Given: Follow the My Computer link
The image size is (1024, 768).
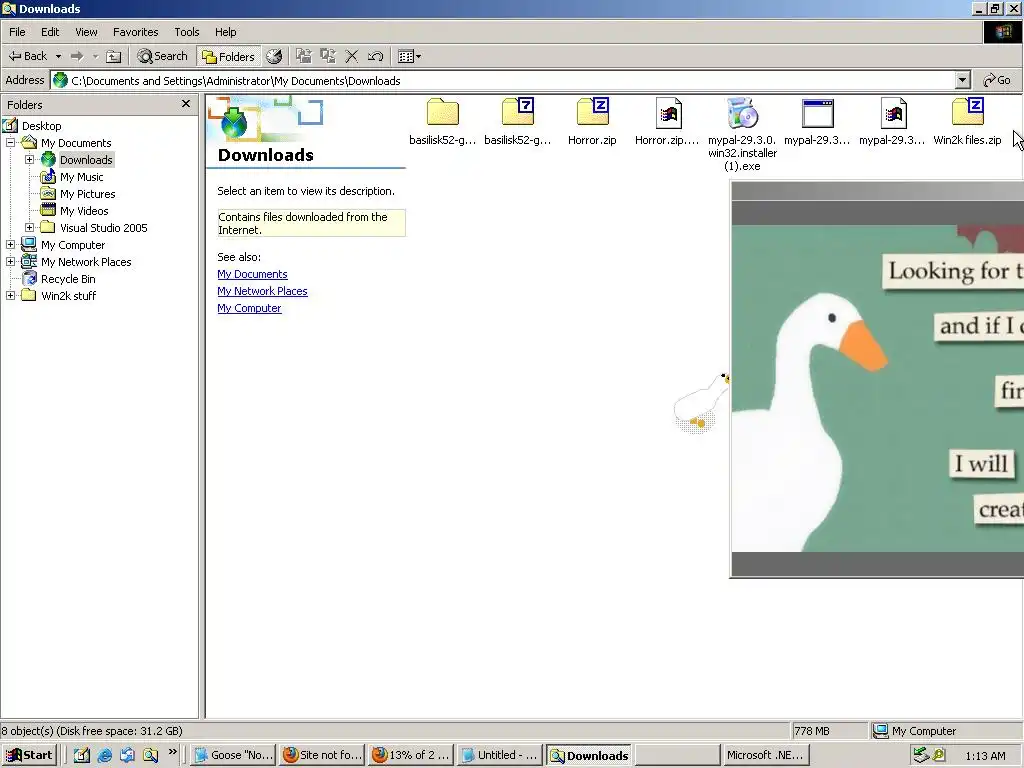Looking at the screenshot, I should click(x=249, y=308).
